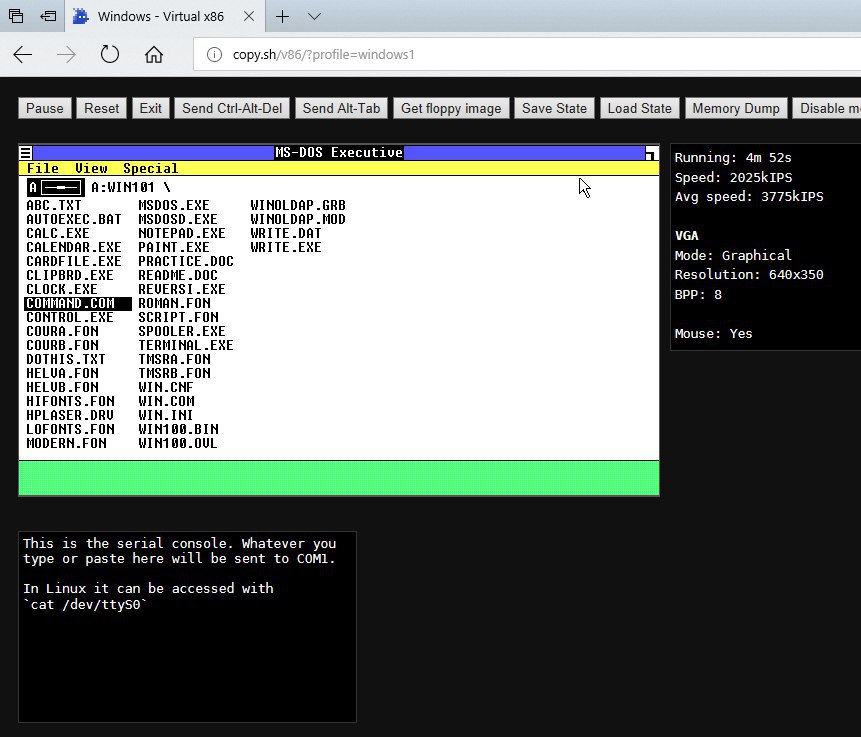This screenshot has width=861, height=737.
Task: Select TERMINAL.EXE file
Action: tap(186, 345)
